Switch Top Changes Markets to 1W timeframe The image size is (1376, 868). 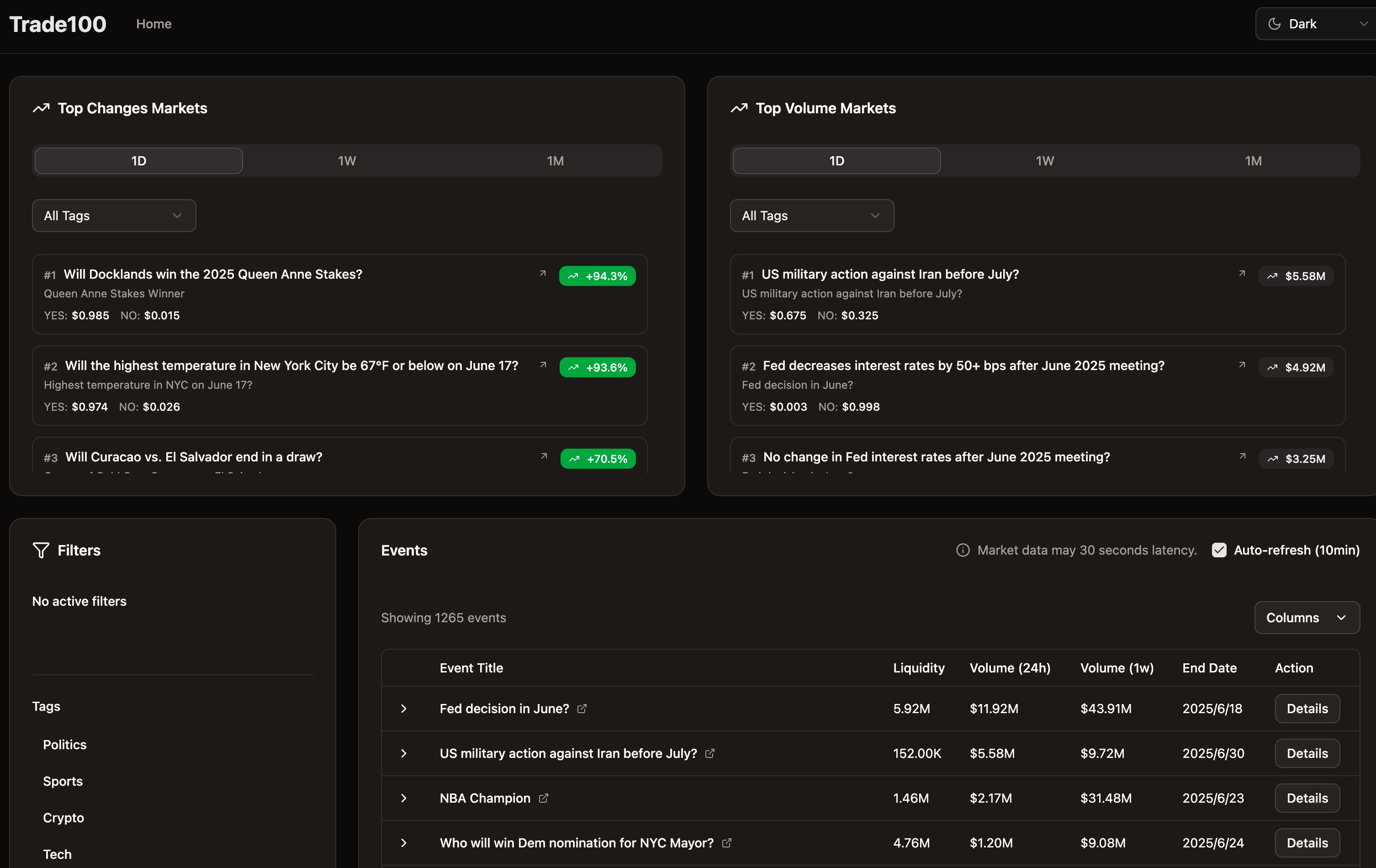point(347,160)
